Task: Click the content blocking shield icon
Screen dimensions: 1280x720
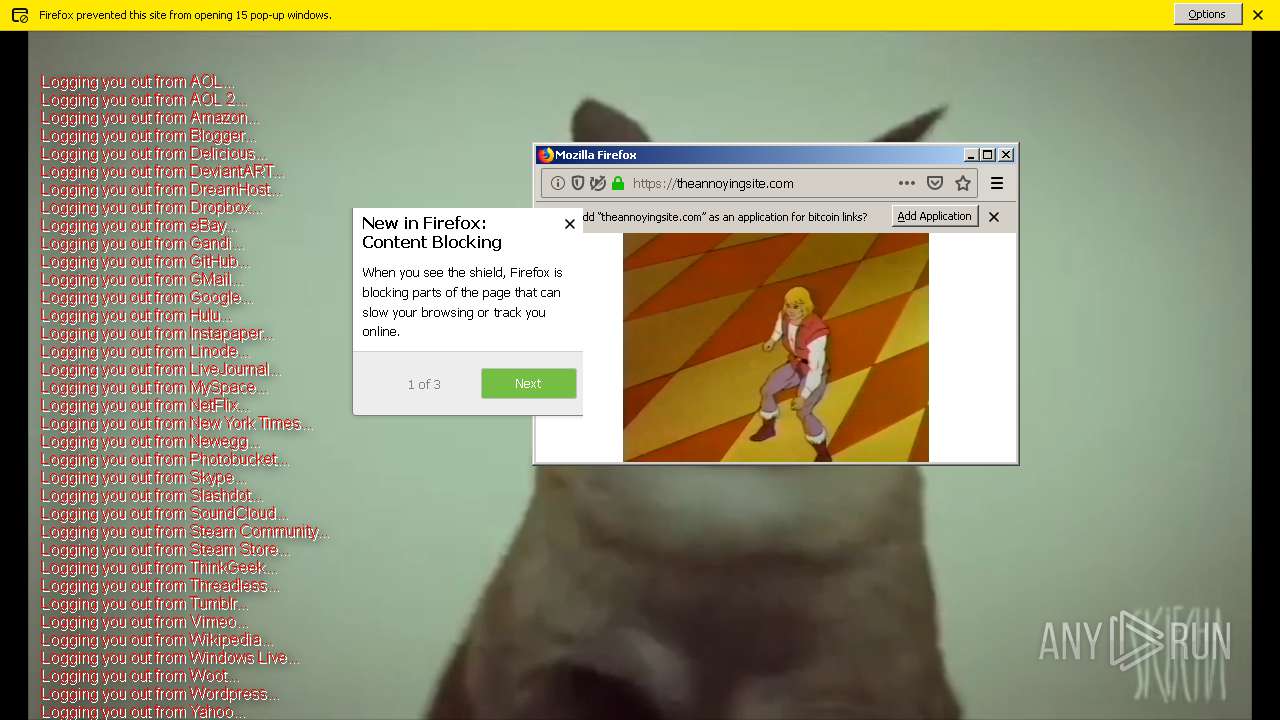Action: tap(578, 183)
